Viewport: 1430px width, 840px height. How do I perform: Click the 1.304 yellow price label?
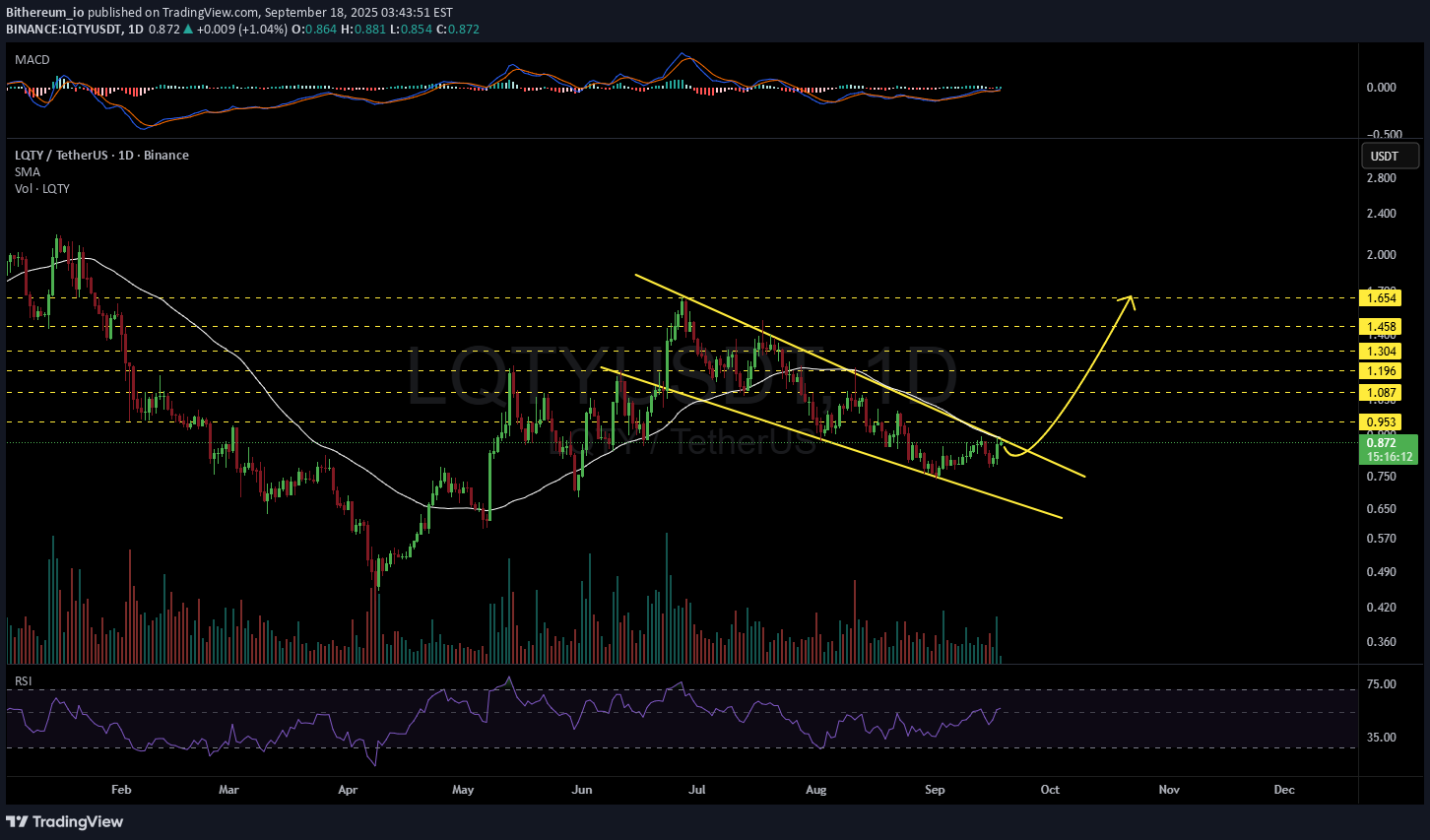coord(1379,351)
